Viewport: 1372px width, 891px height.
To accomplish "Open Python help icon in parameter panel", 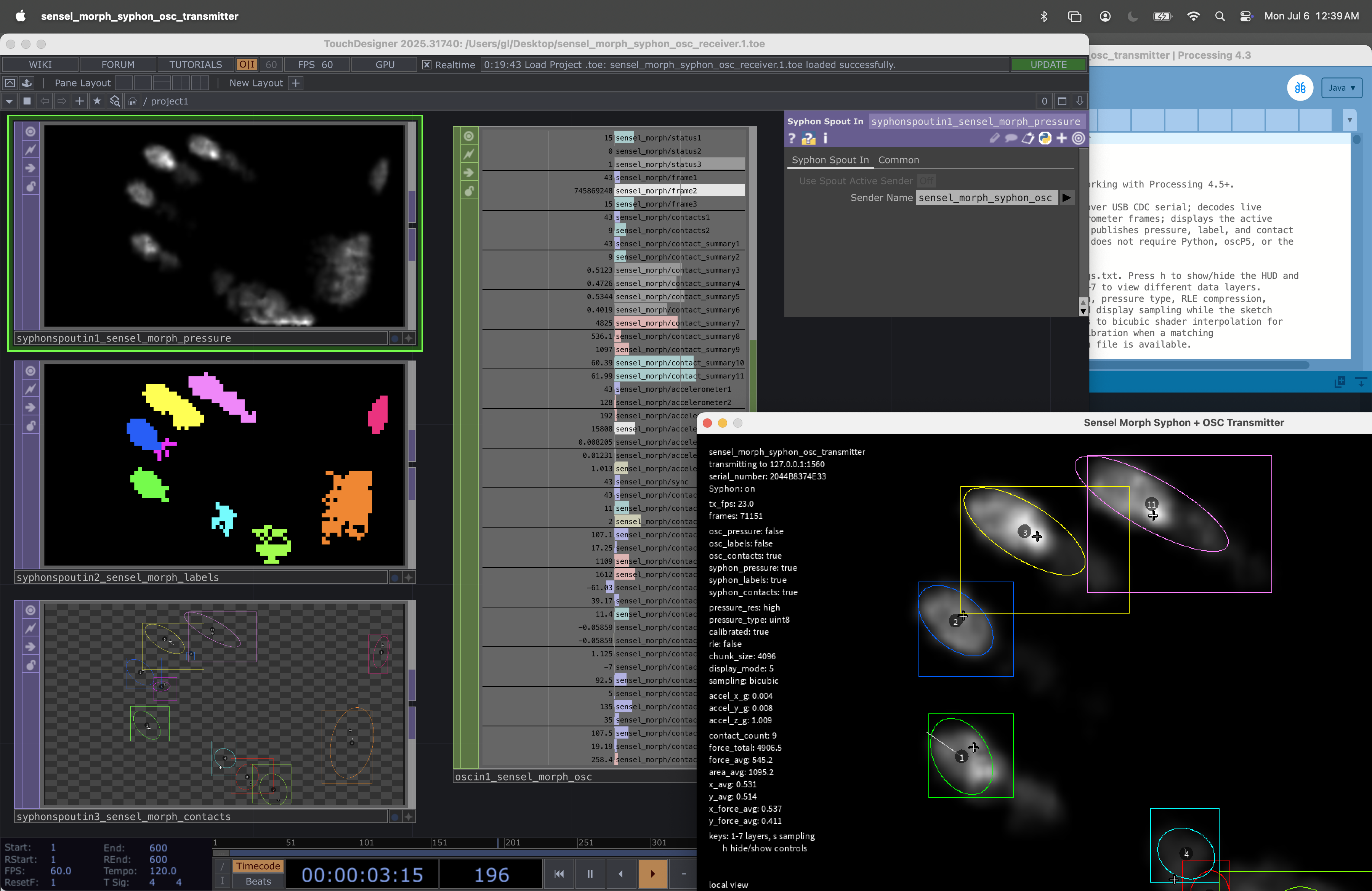I will coord(808,138).
